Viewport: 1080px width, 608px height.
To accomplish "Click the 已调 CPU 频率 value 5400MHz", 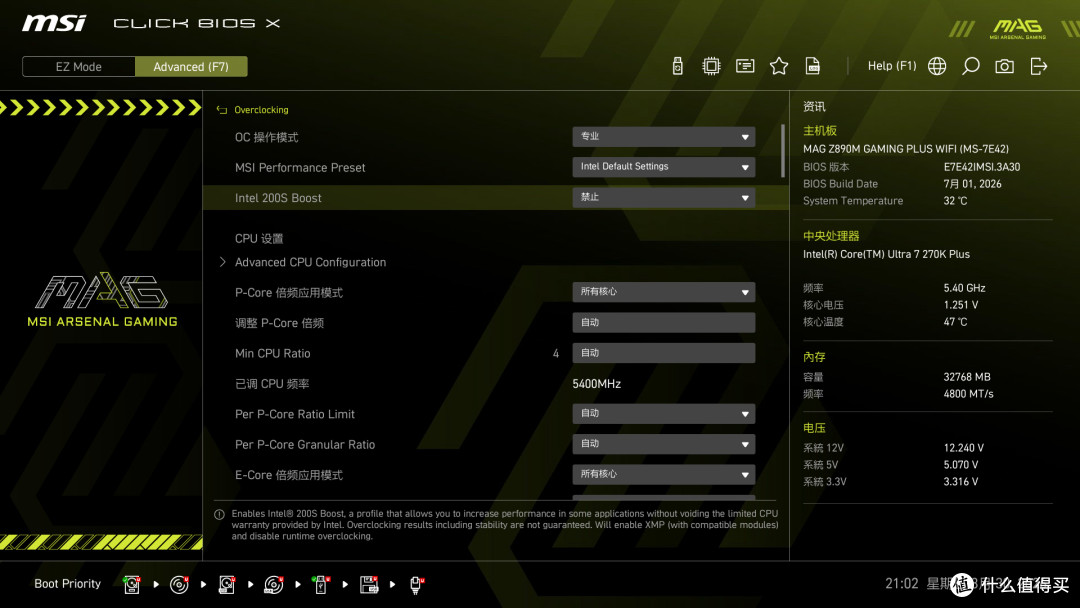I will point(596,384).
